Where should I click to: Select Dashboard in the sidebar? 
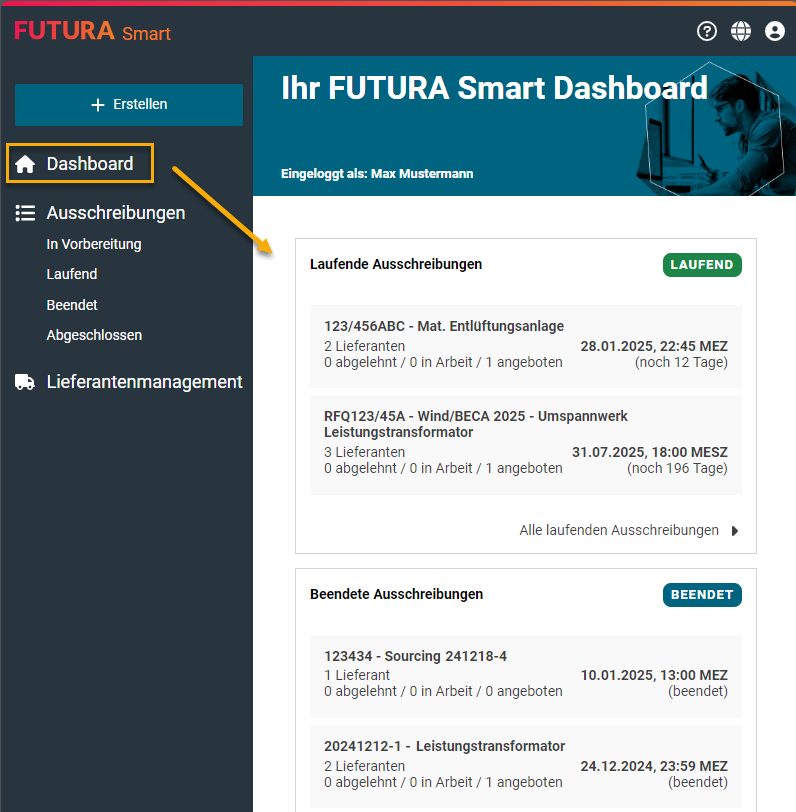[89, 164]
